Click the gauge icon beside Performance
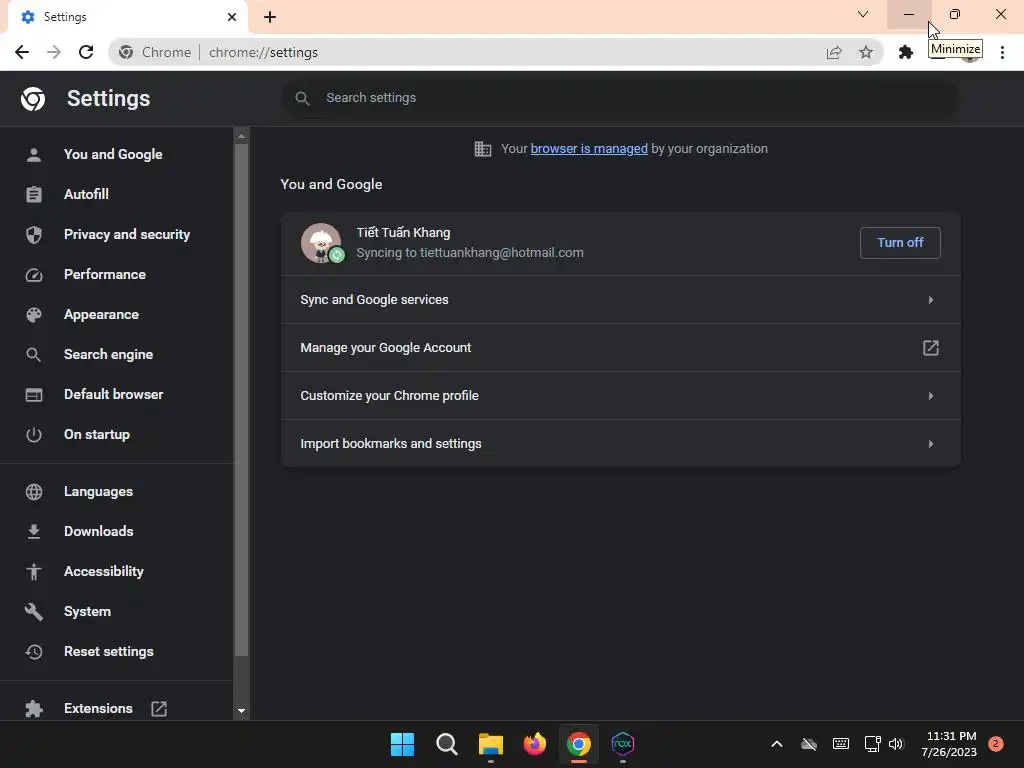The image size is (1024, 768). click(x=34, y=275)
